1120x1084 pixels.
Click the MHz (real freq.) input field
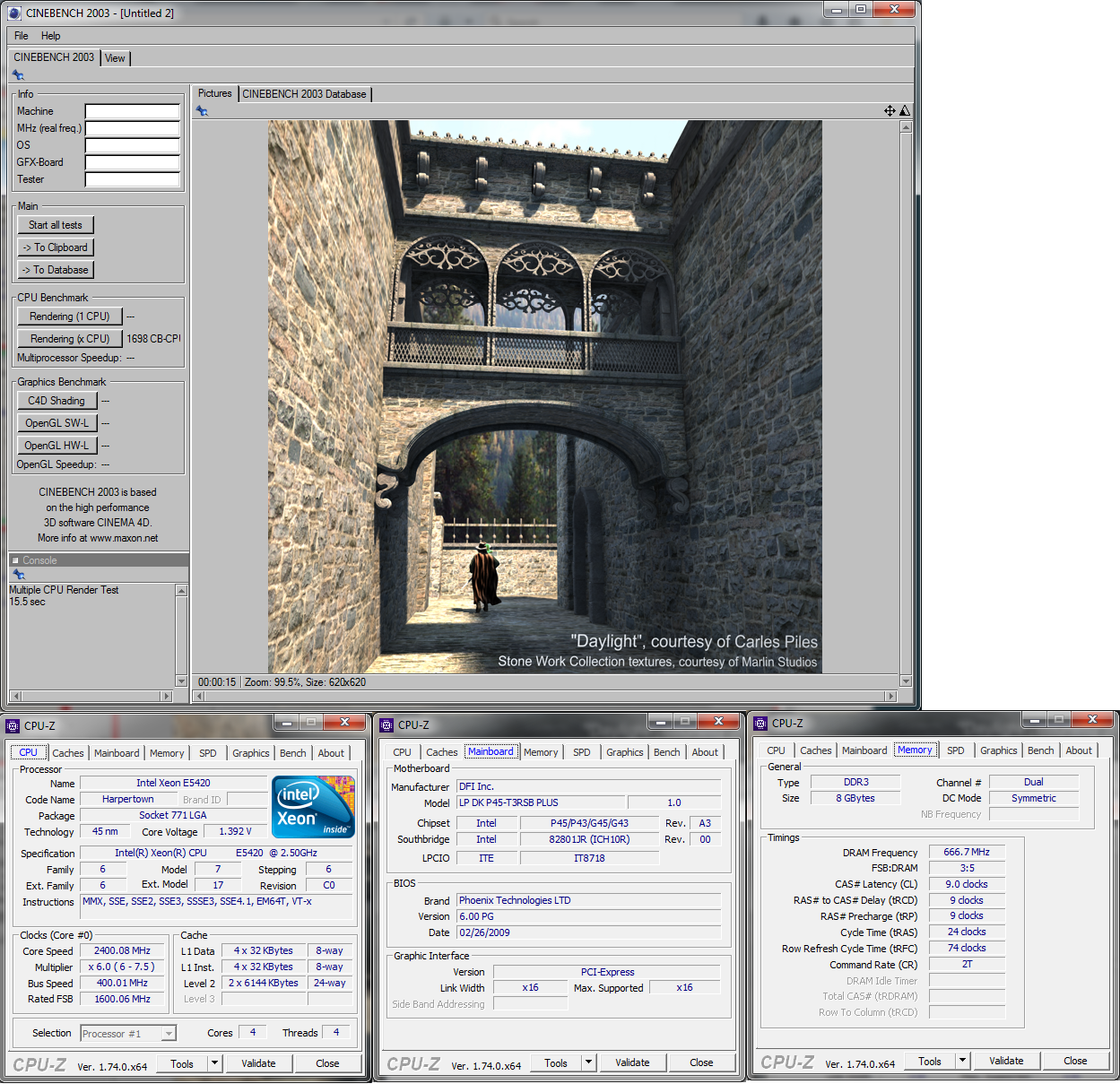133,128
